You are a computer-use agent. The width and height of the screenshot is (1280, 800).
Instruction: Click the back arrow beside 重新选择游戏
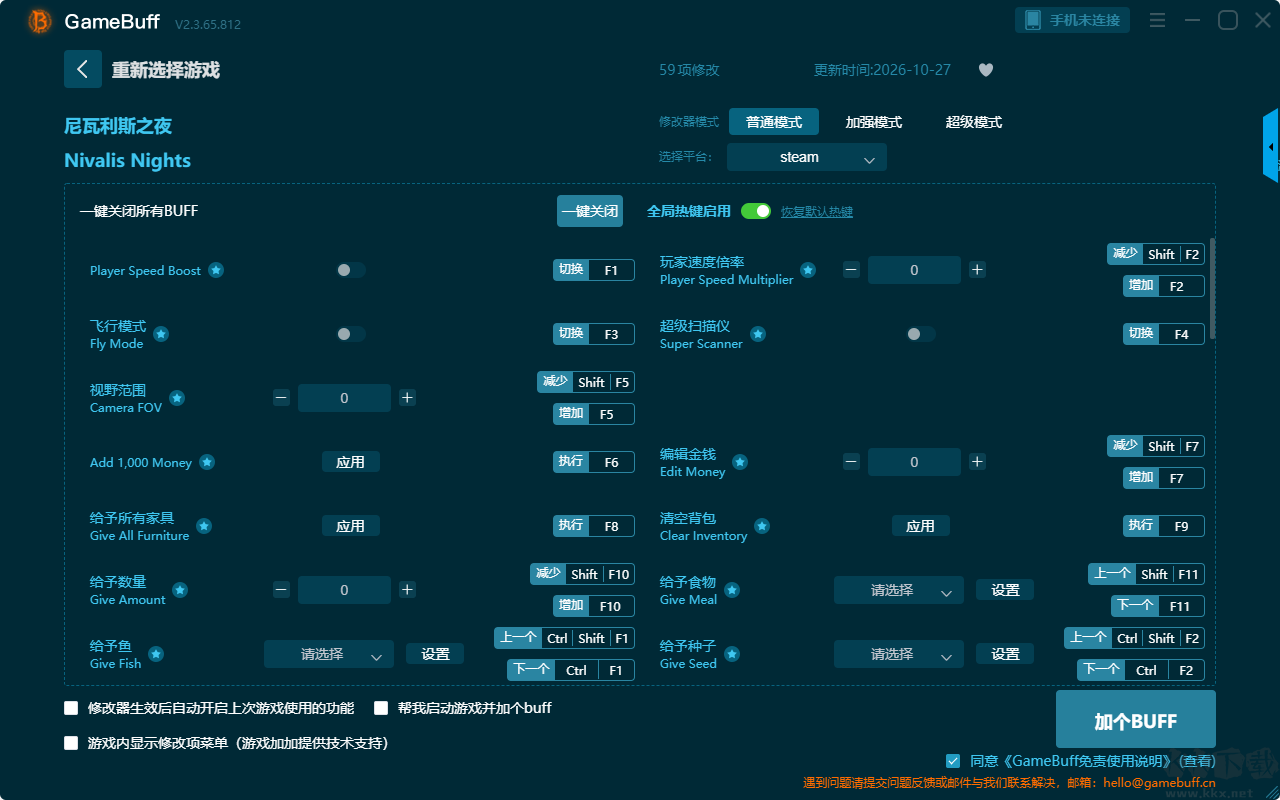coord(83,69)
